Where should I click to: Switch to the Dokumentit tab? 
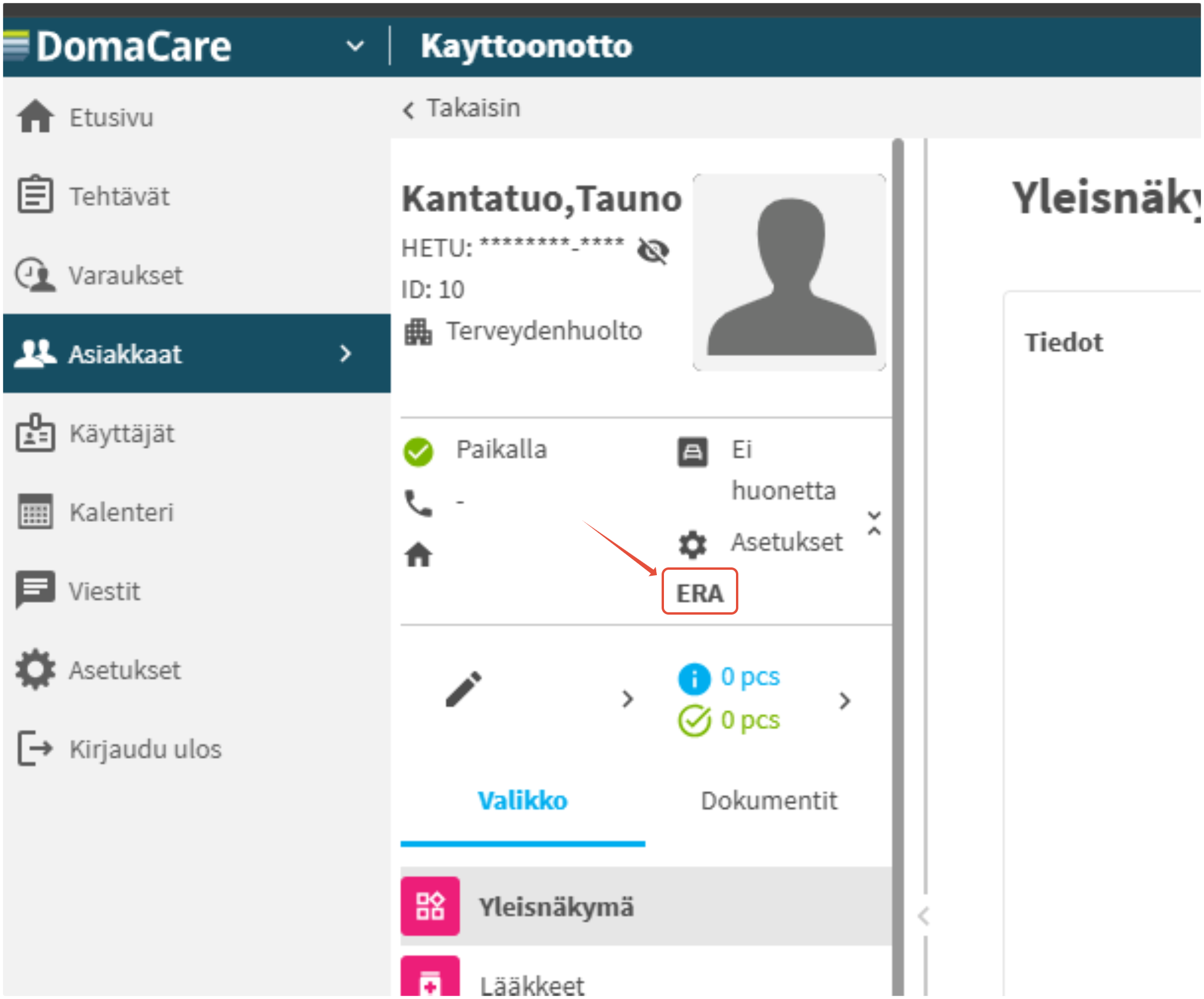tap(768, 801)
